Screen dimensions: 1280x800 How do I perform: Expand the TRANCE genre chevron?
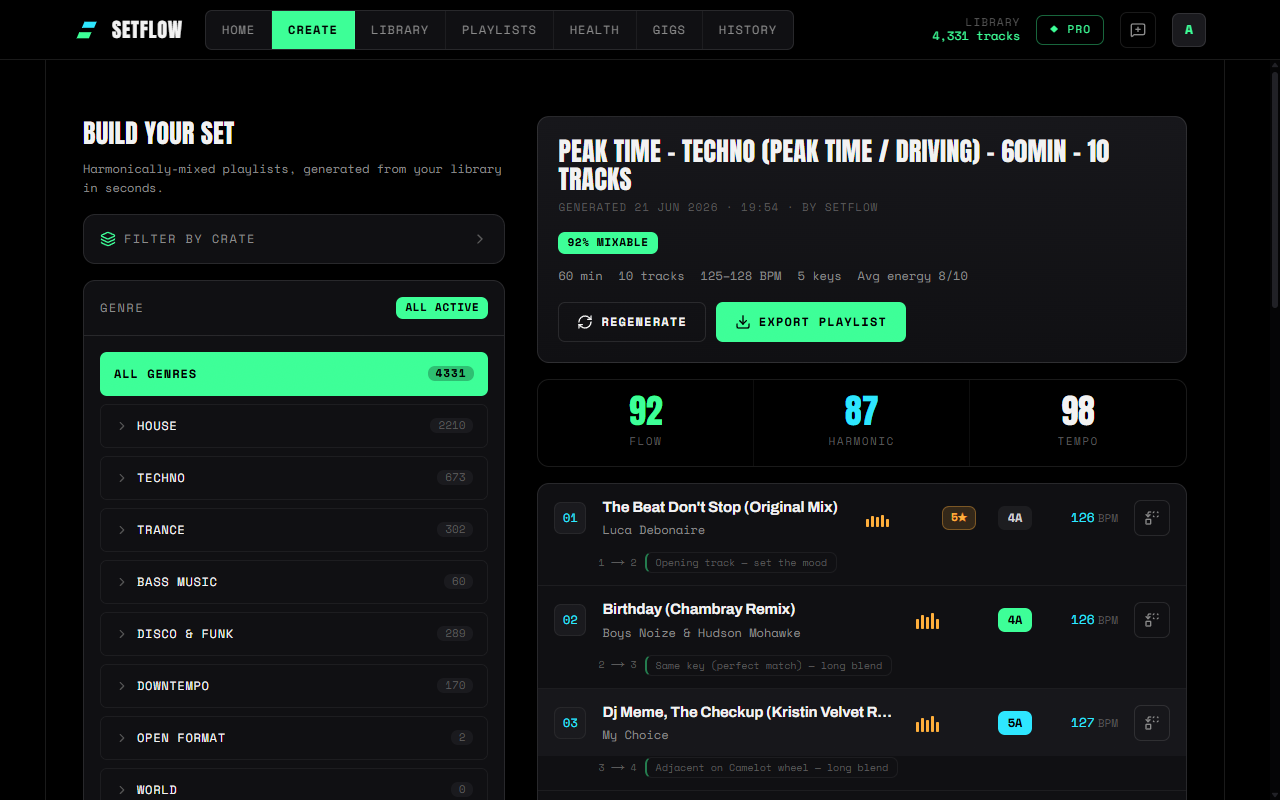122,530
